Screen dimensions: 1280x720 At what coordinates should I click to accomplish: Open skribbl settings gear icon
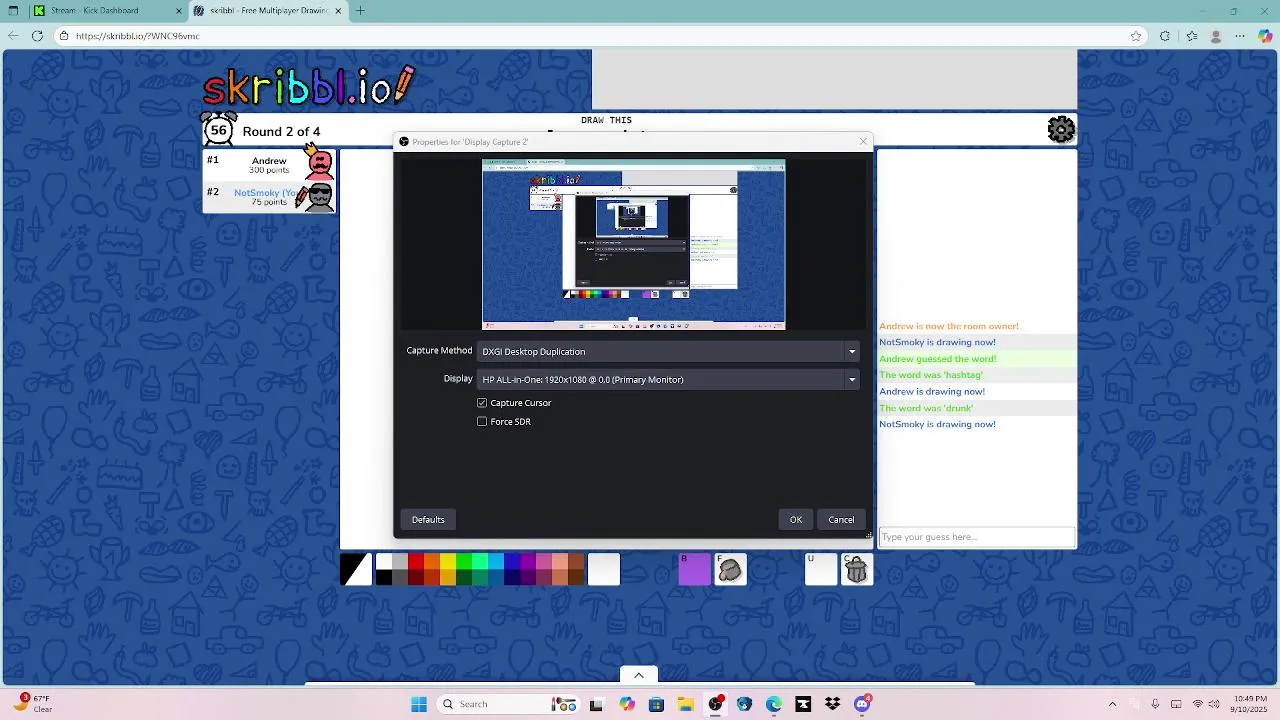pos(1061,129)
